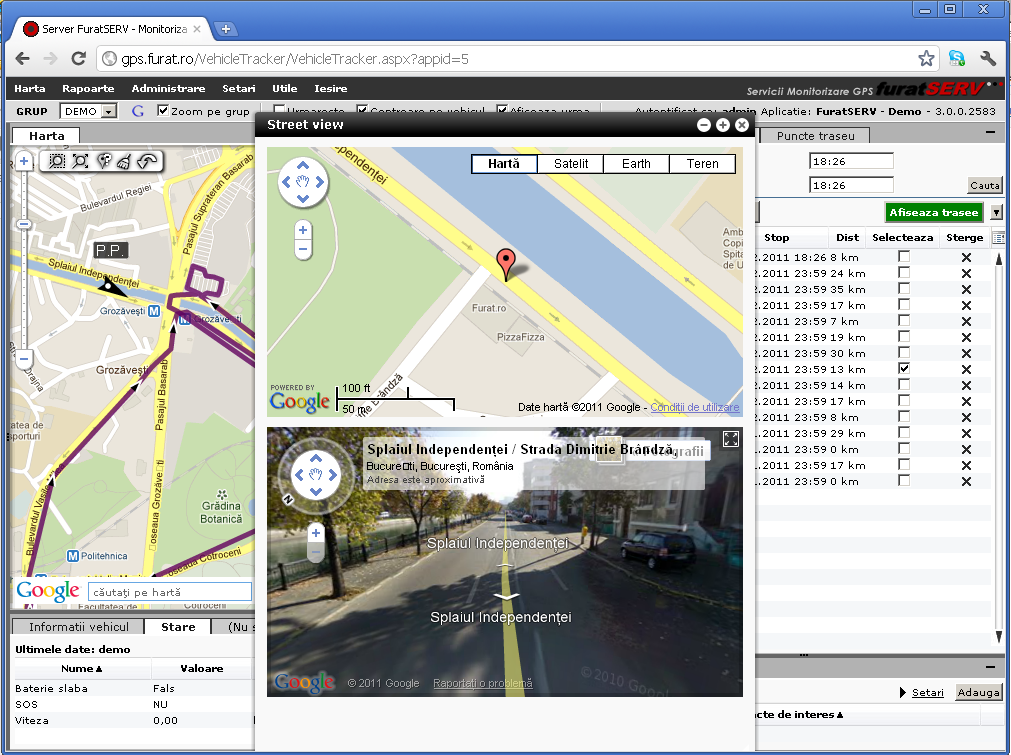Select the checkbox for the 14 km route

coord(904,385)
